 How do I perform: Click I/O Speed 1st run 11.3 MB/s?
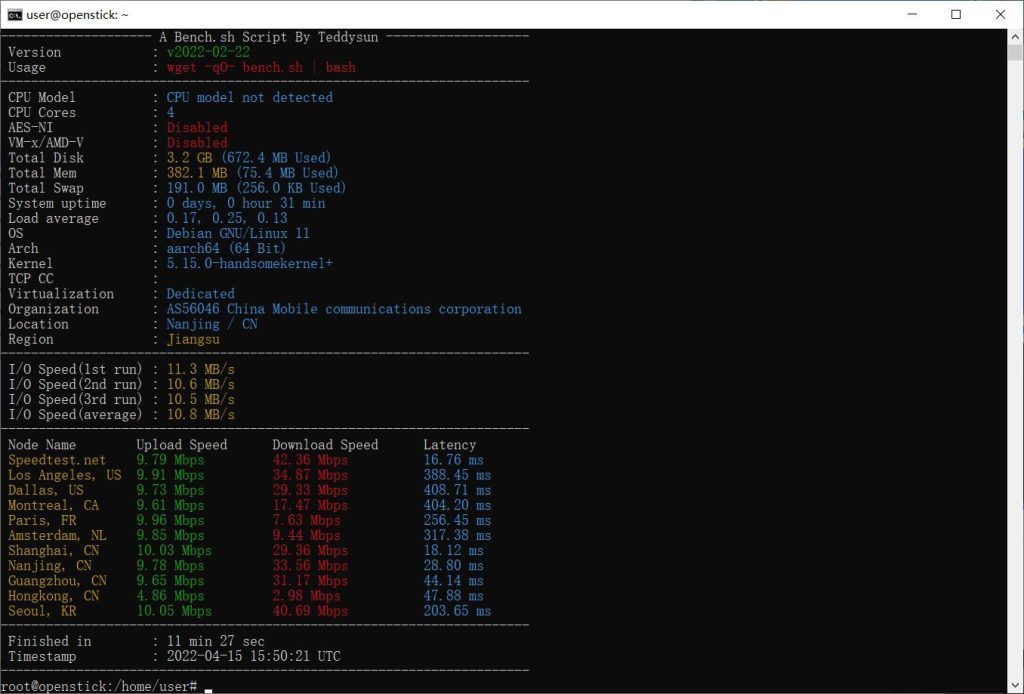click(200, 369)
